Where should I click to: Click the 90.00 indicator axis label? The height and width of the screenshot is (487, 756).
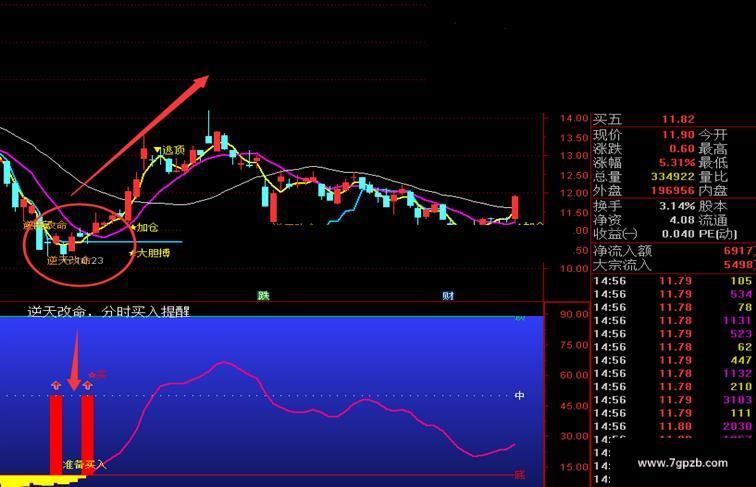tap(574, 314)
